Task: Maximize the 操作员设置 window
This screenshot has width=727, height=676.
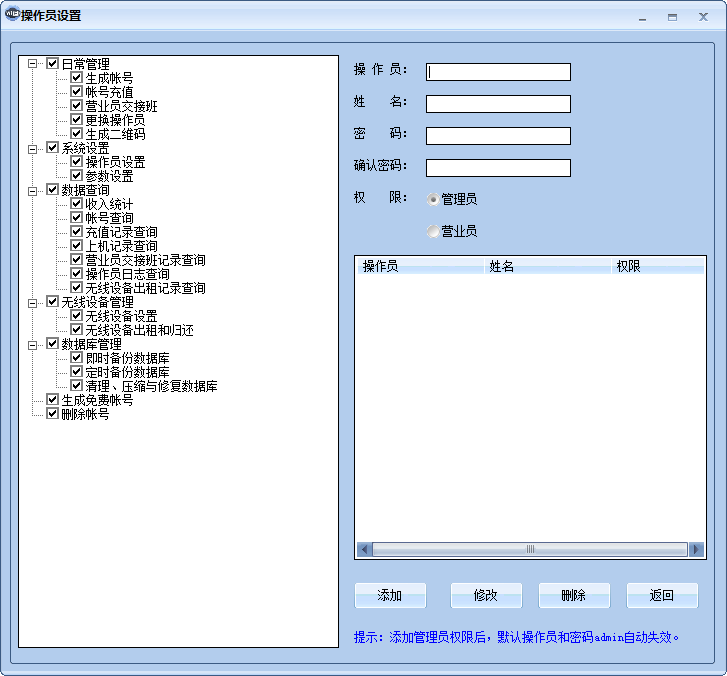Action: point(672,18)
